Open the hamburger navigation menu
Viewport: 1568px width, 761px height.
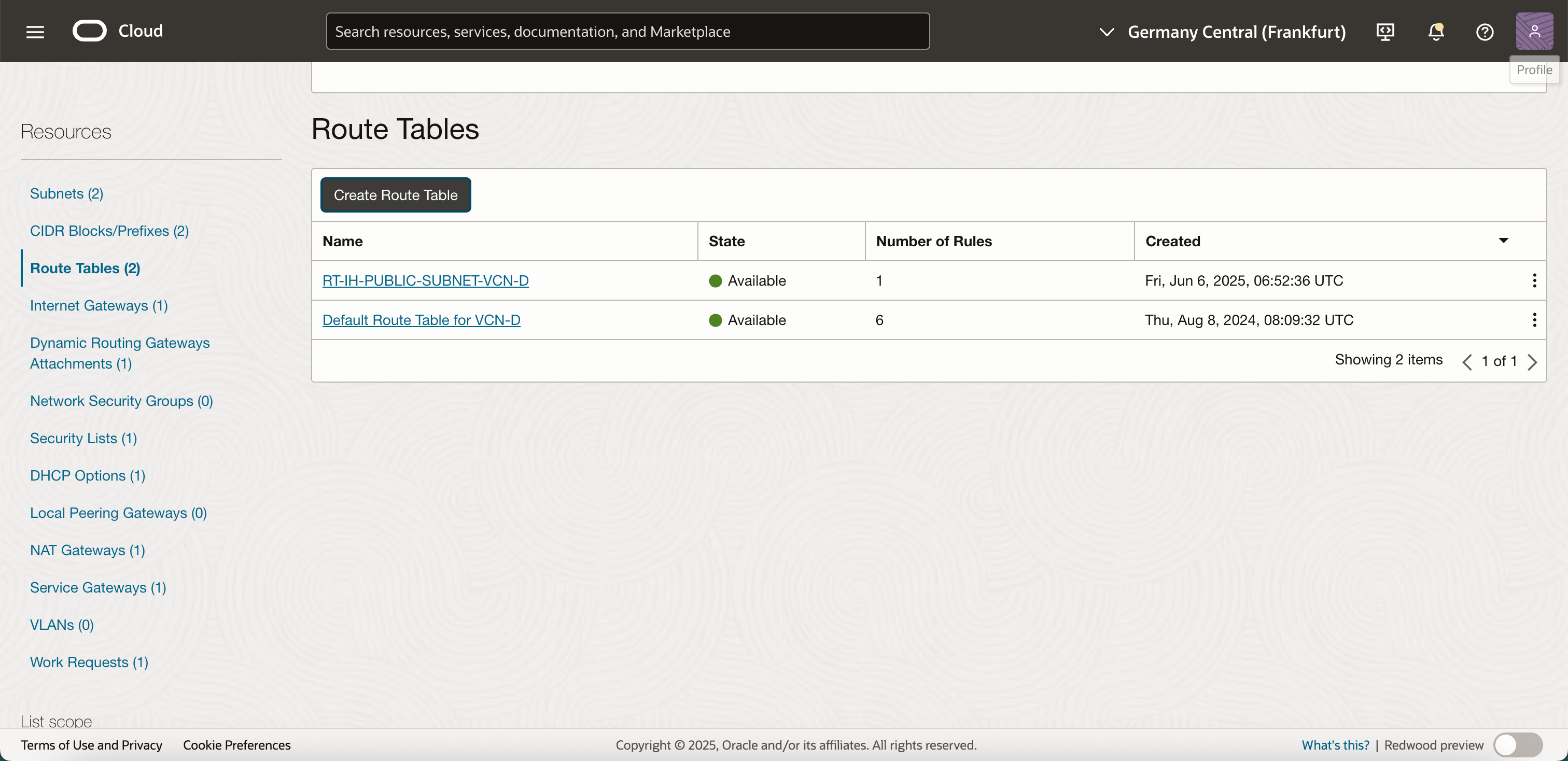pyautogui.click(x=35, y=32)
